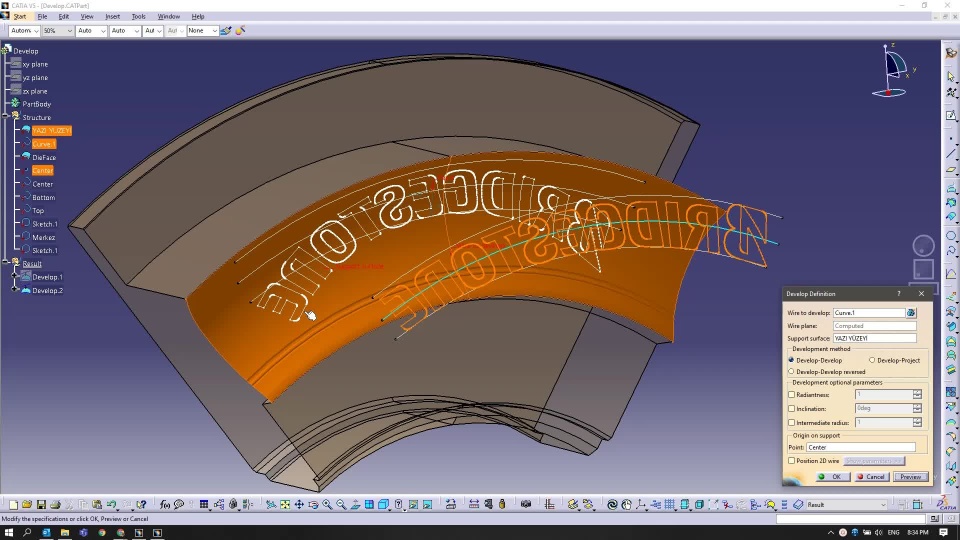Click the Zoom In magnifier icon
Image resolution: width=960 pixels, height=540 pixels.
pyautogui.click(x=327, y=504)
